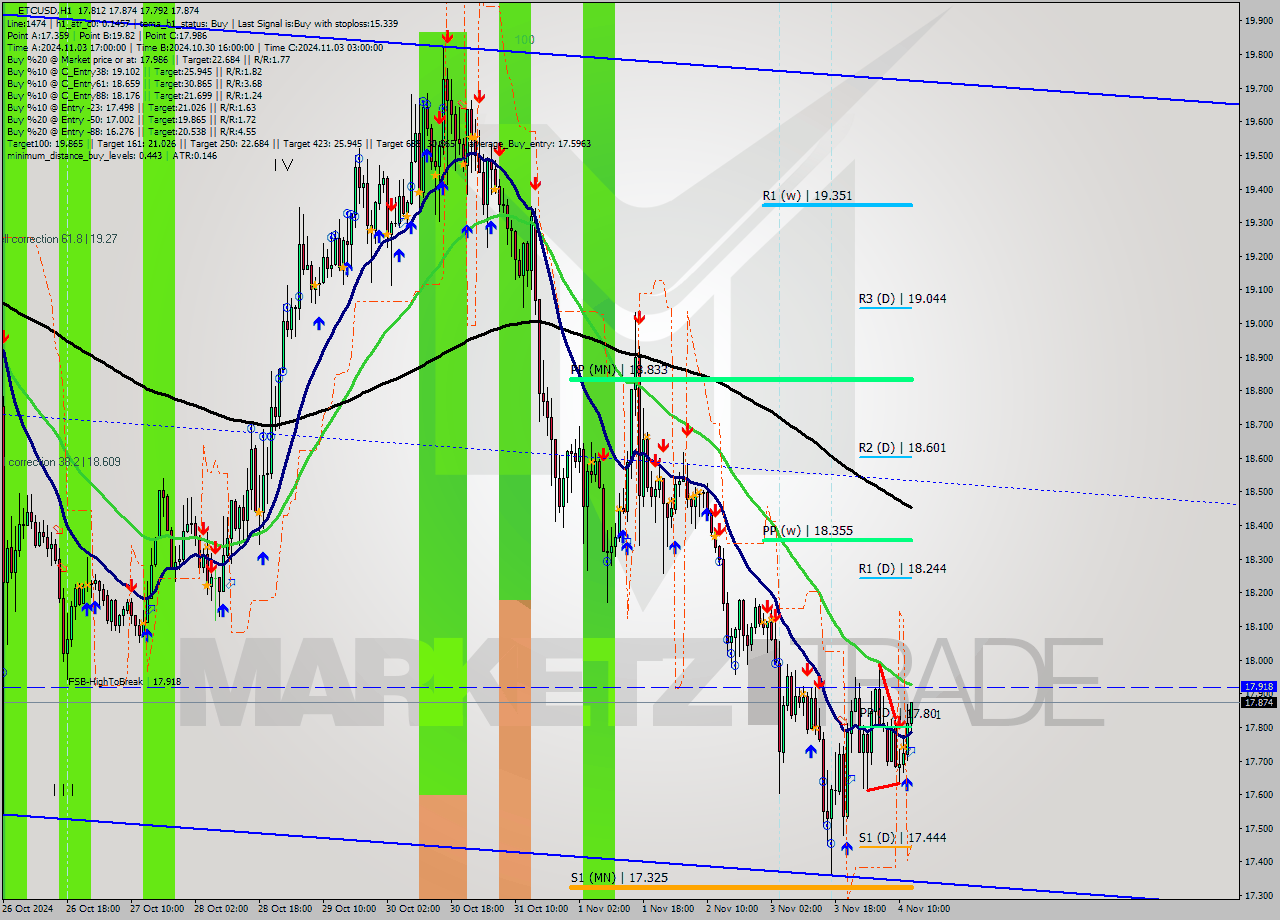1280x920 pixels.
Task: Click the 'PP (w) | 18.355' pivot label
Action: (807, 531)
